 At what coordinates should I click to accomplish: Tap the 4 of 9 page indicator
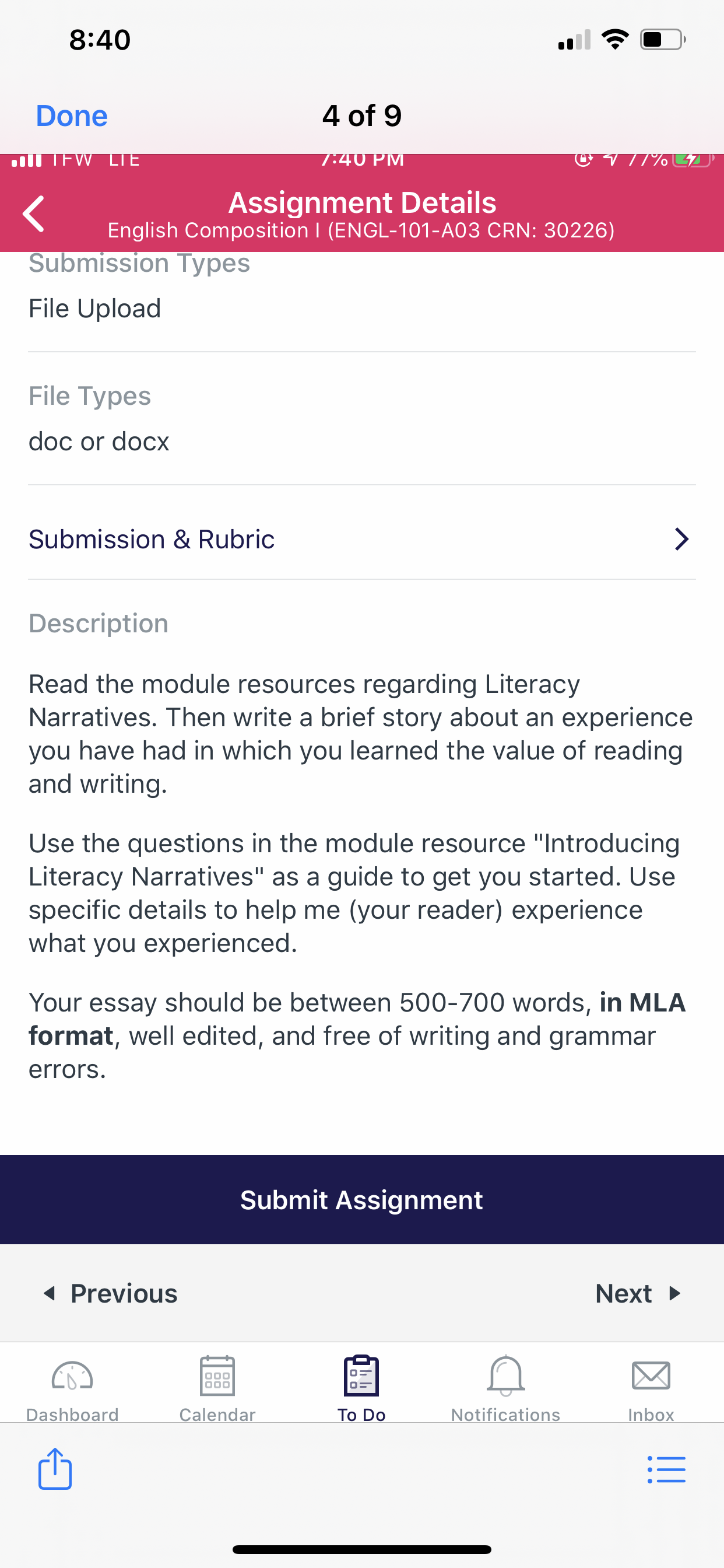click(x=362, y=116)
